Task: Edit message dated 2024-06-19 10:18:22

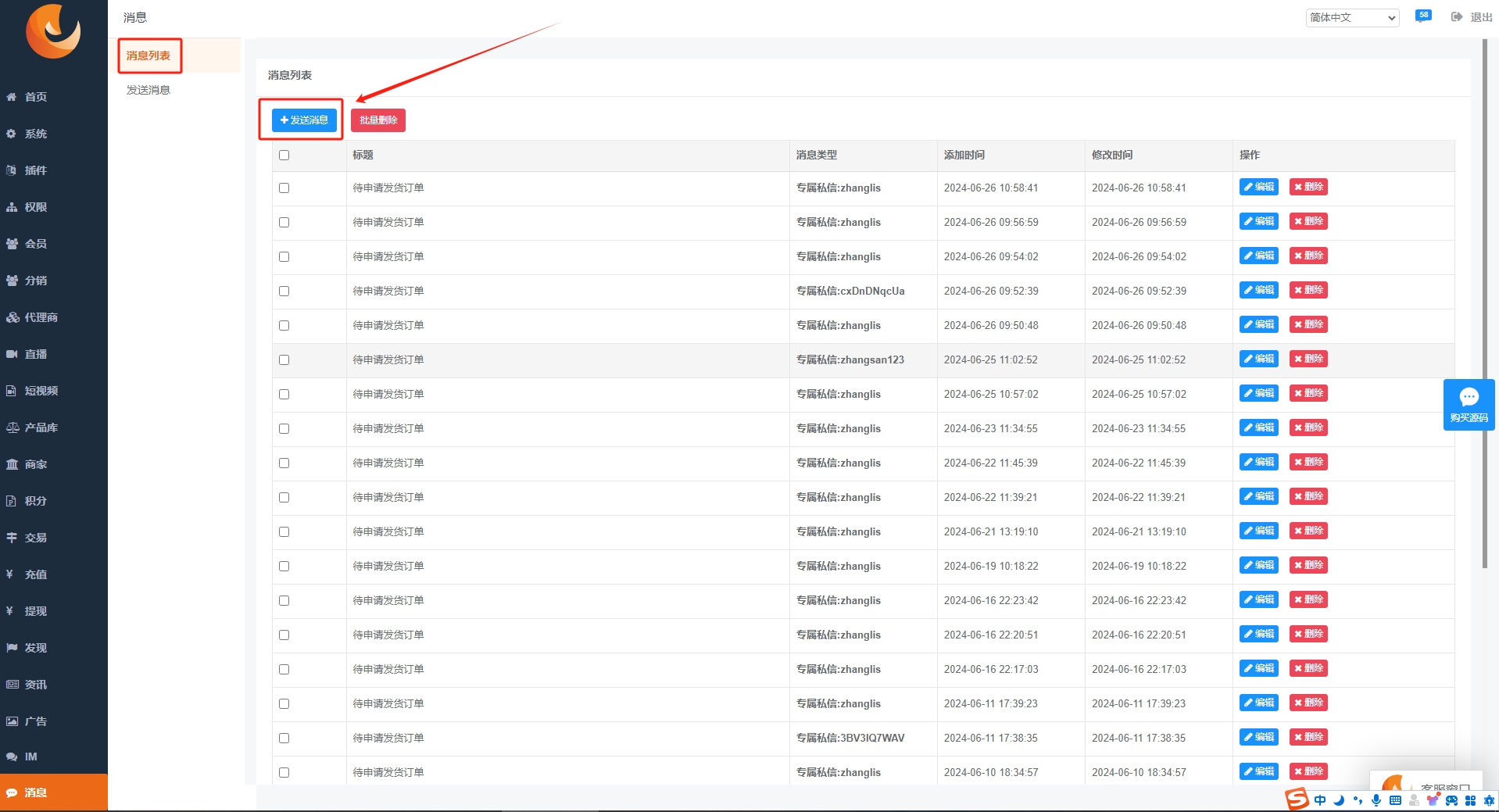Action: (1258, 565)
